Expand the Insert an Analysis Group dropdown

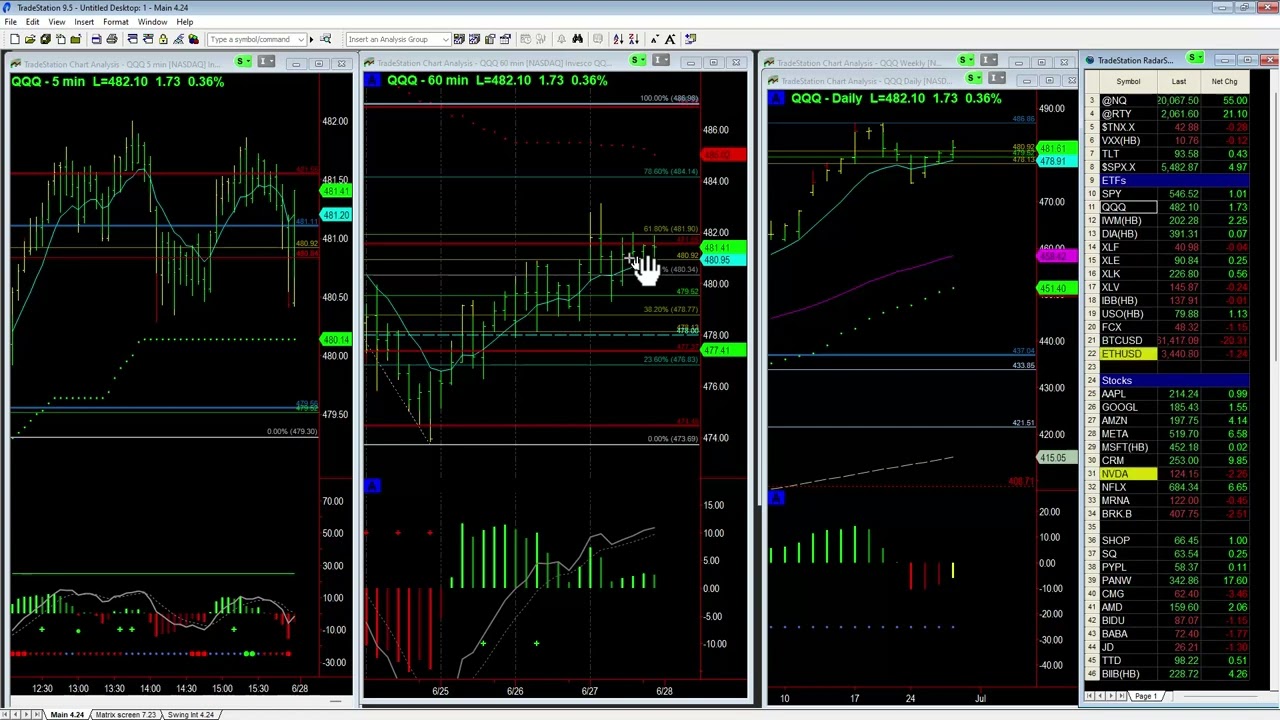tap(445, 39)
